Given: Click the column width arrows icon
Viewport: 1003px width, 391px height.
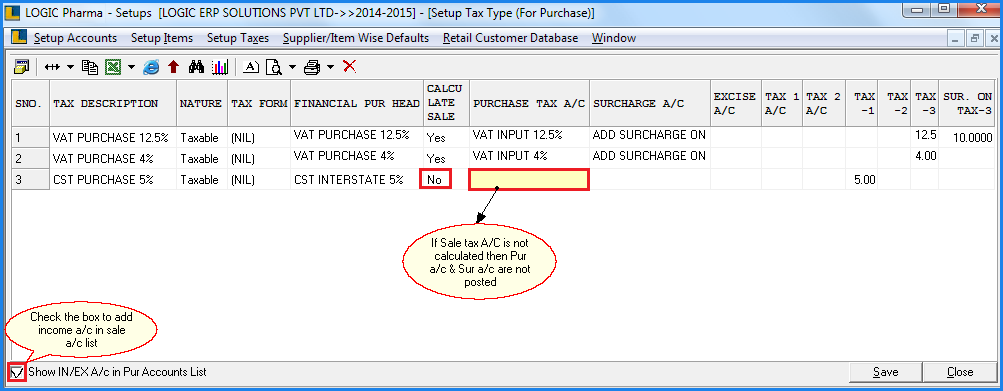Looking at the screenshot, I should pyautogui.click(x=52, y=67).
